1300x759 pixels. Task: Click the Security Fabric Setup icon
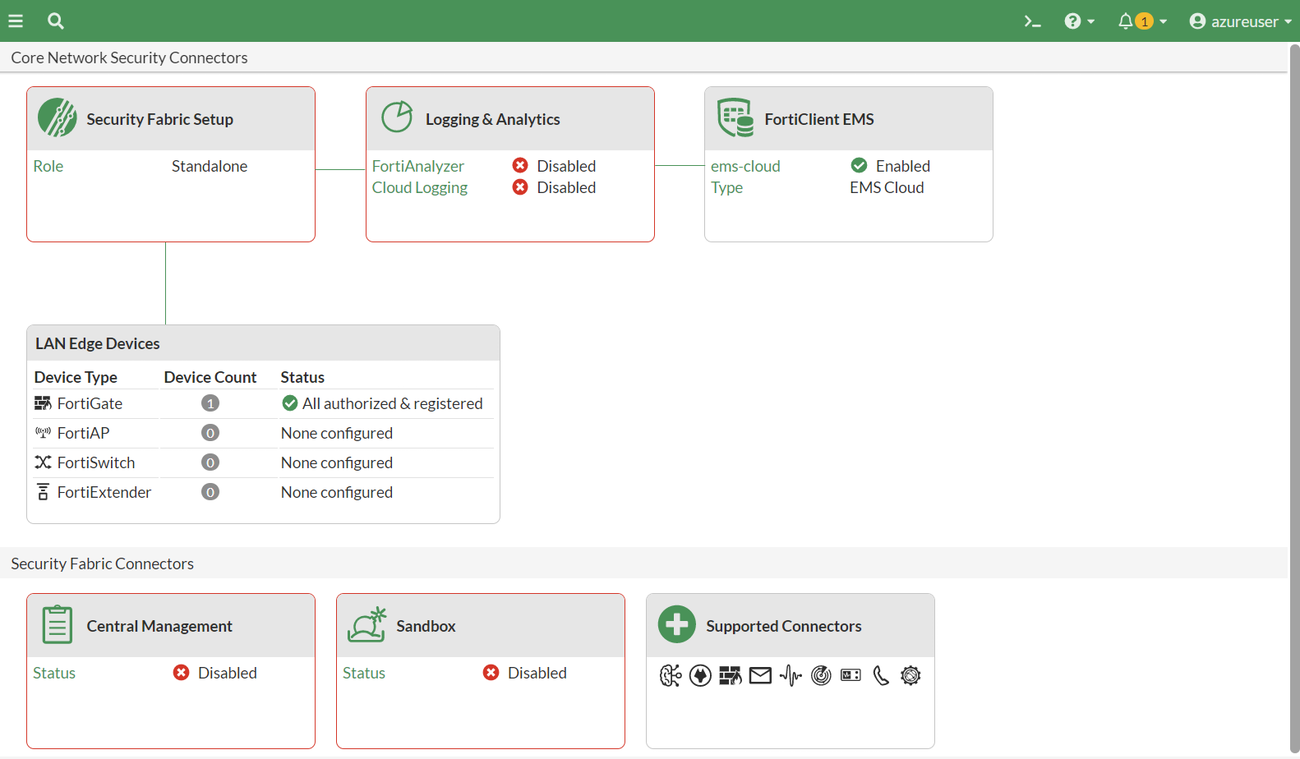point(56,117)
